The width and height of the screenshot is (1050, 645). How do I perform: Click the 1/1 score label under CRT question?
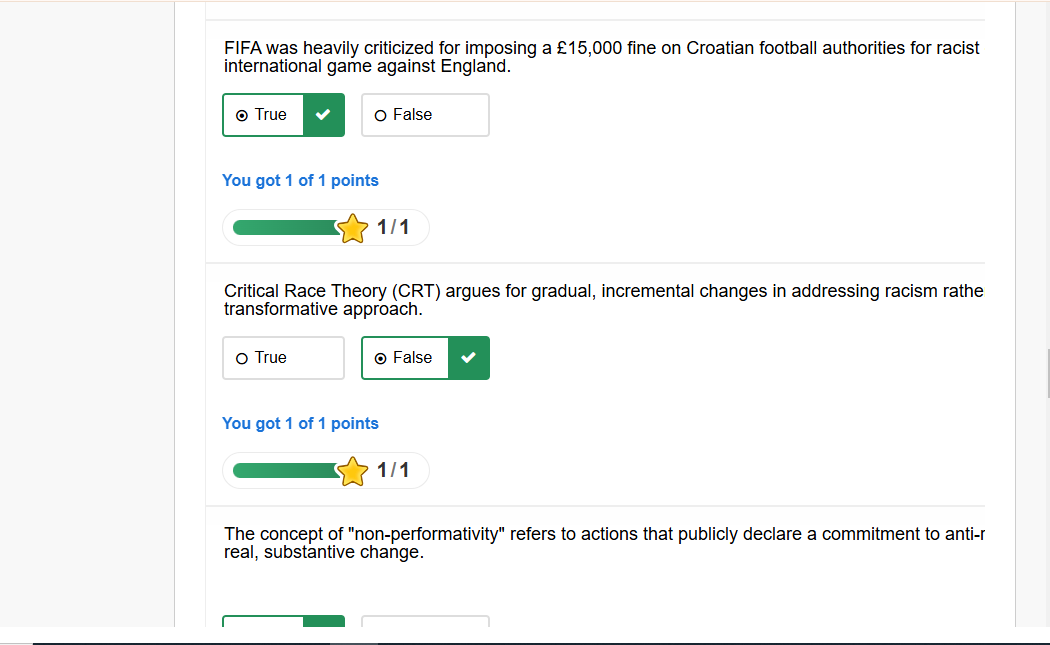(393, 471)
